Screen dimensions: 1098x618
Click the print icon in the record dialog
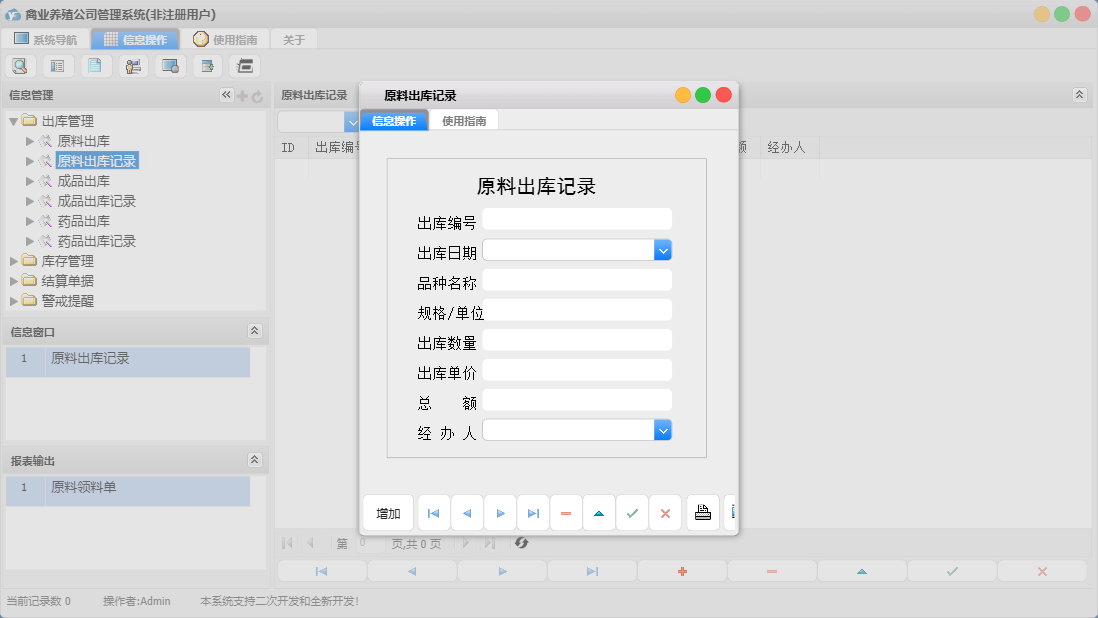click(x=703, y=512)
